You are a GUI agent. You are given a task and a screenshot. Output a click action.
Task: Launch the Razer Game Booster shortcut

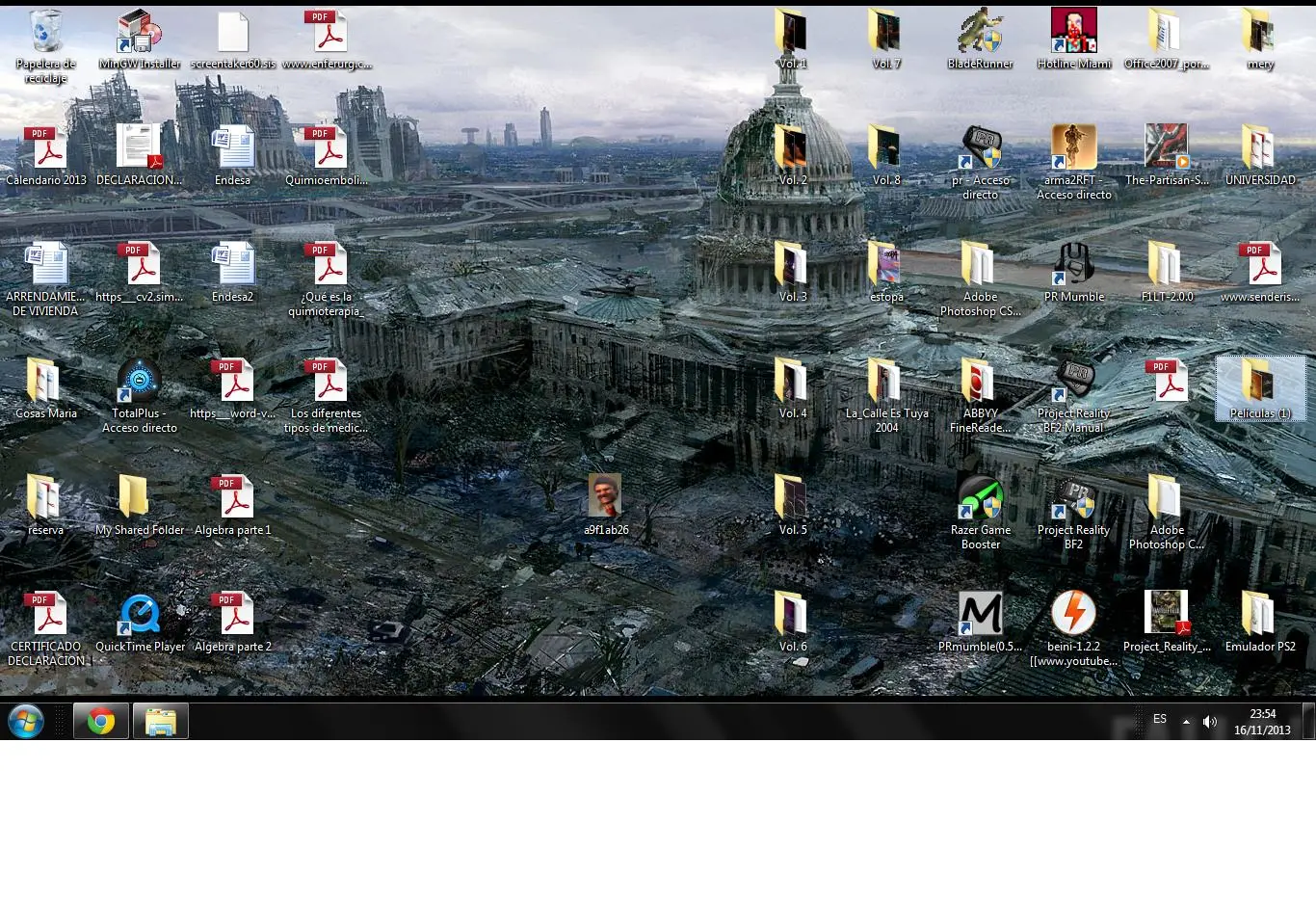coord(980,513)
